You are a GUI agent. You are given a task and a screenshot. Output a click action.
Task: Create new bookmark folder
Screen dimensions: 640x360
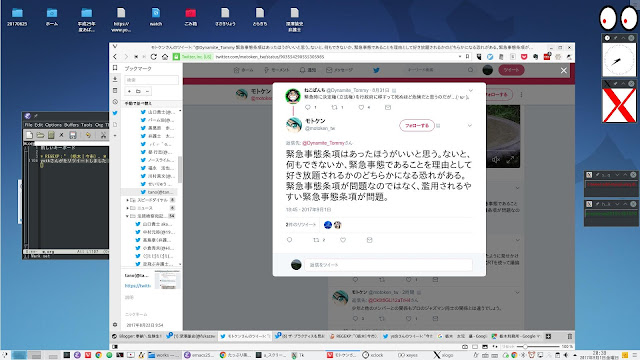point(138,91)
